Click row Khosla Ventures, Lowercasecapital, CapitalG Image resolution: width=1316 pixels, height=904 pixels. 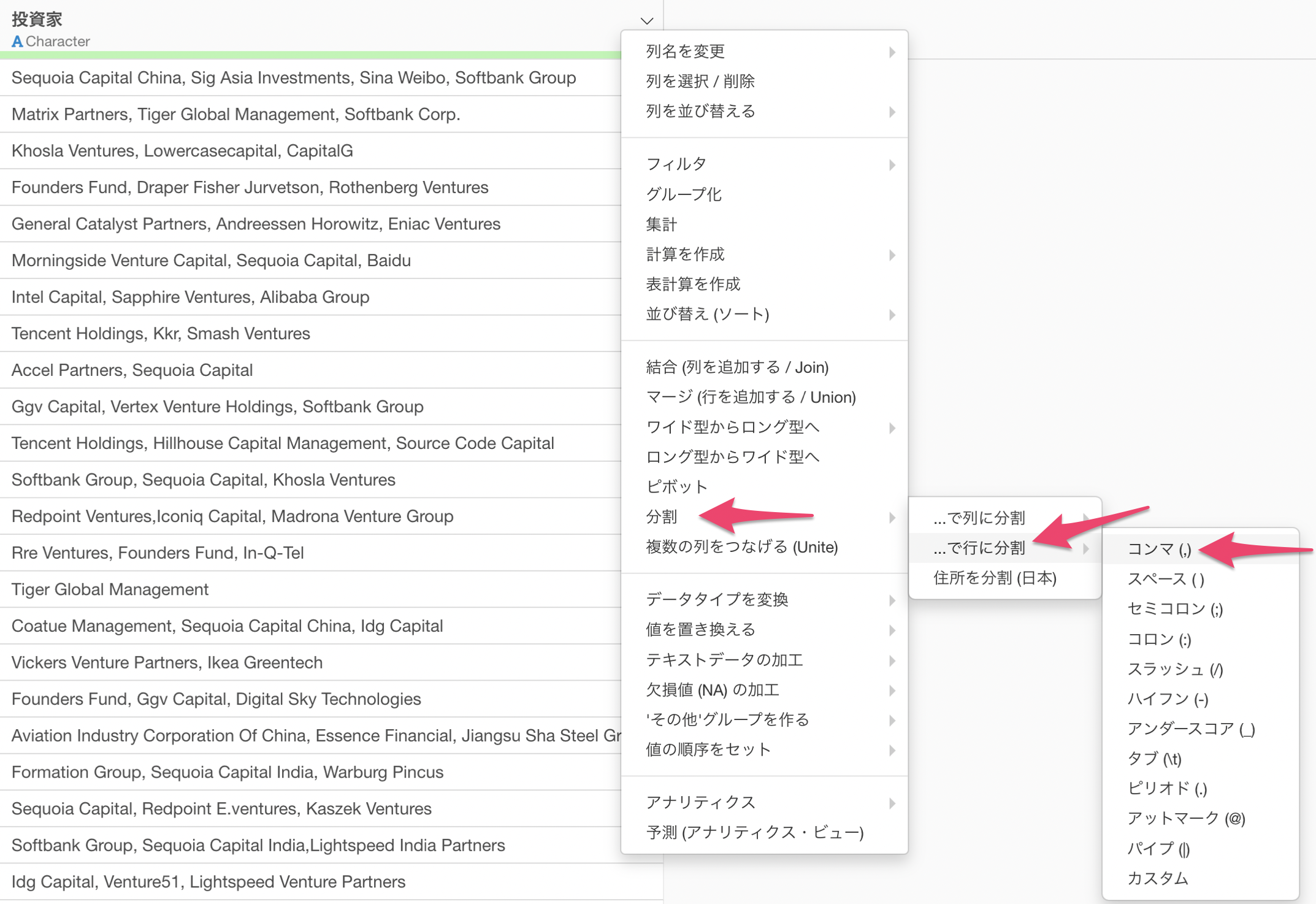310,150
